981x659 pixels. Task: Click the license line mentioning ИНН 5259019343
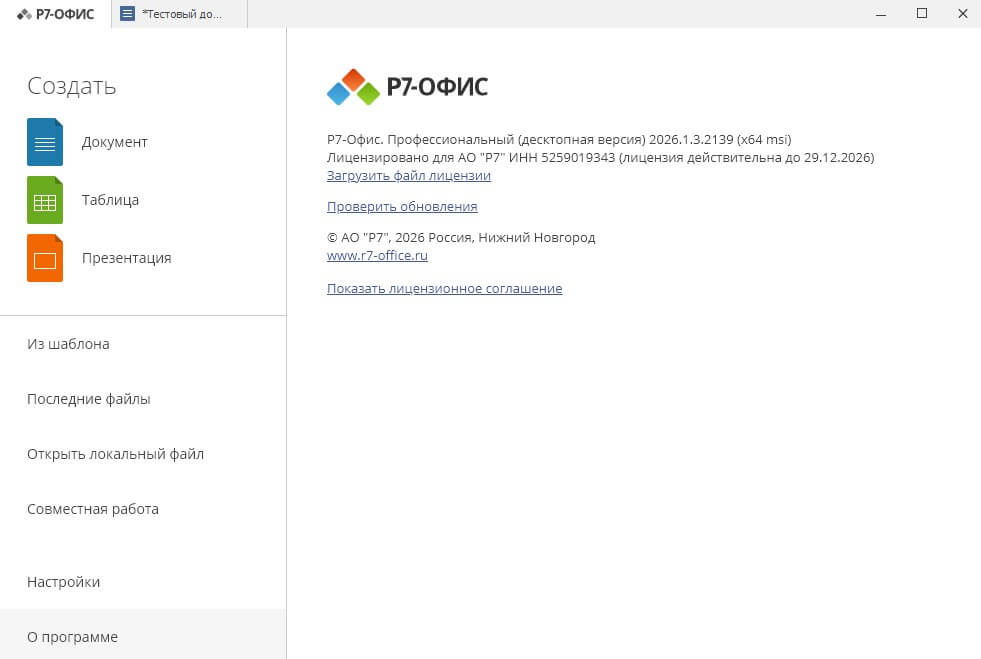click(601, 158)
